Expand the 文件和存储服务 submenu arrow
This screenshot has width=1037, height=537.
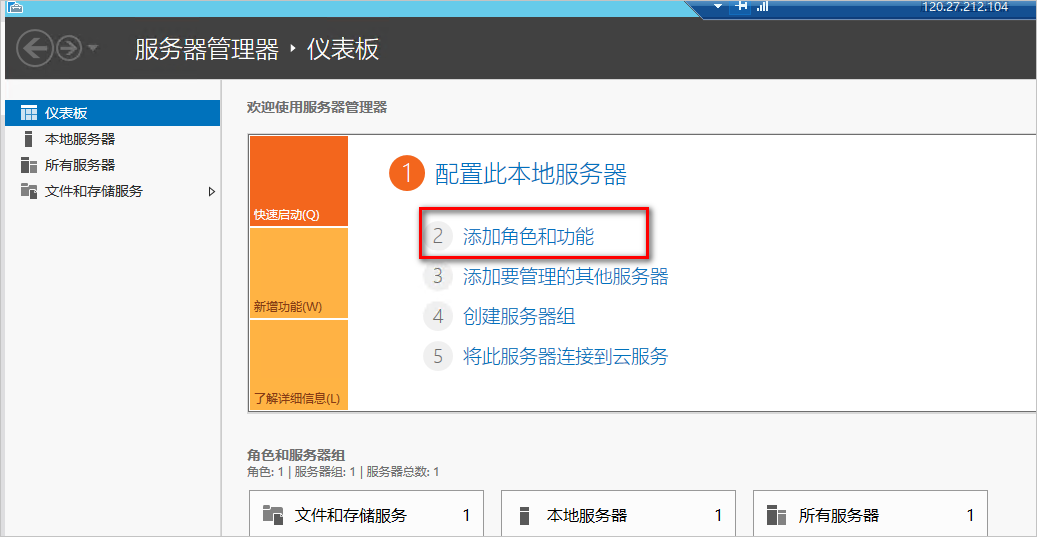[211, 191]
